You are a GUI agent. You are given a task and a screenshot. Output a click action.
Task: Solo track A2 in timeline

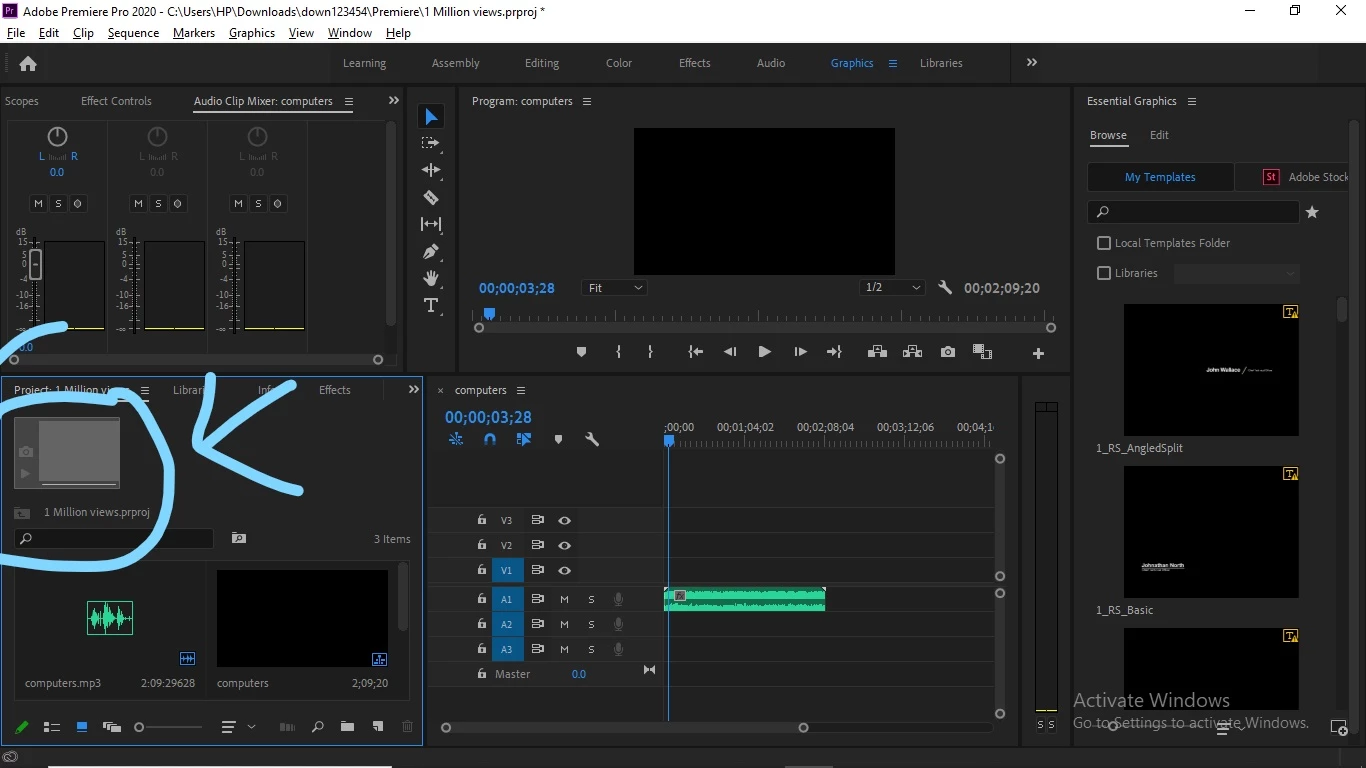click(591, 625)
